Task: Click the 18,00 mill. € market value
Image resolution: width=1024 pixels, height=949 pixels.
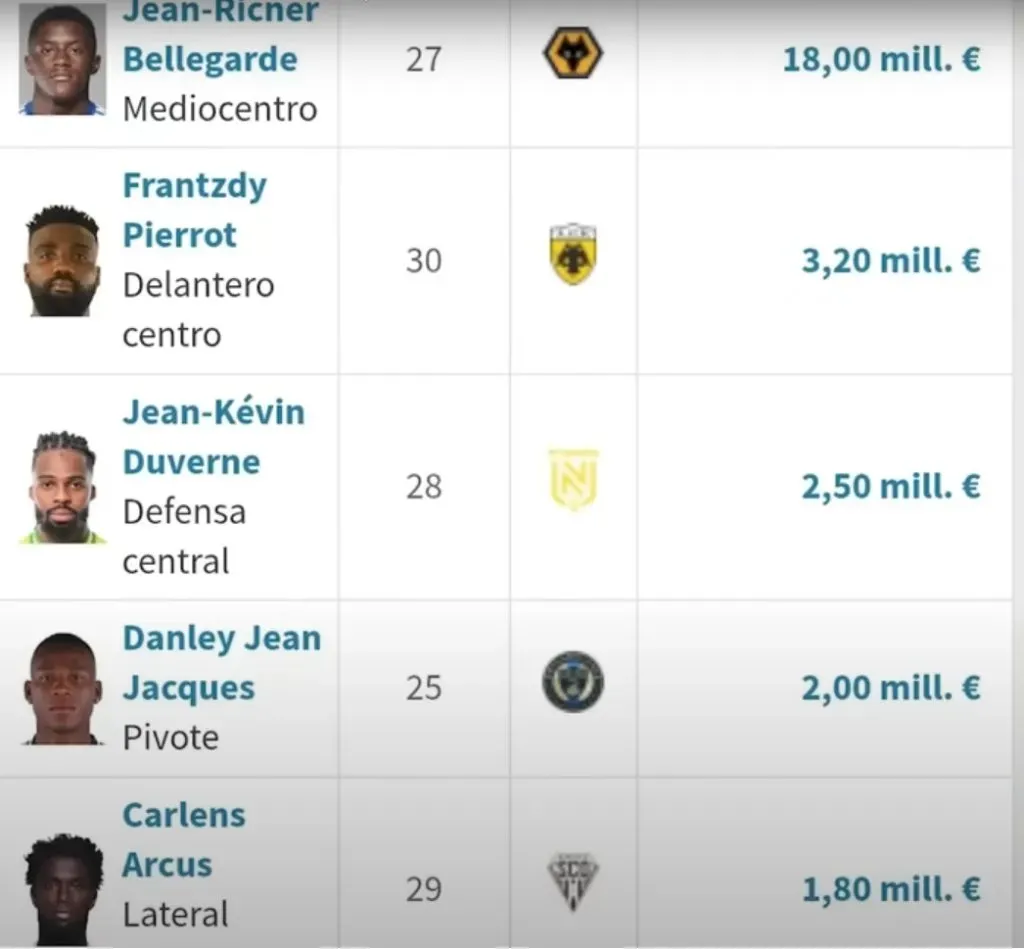Action: pyautogui.click(x=881, y=59)
